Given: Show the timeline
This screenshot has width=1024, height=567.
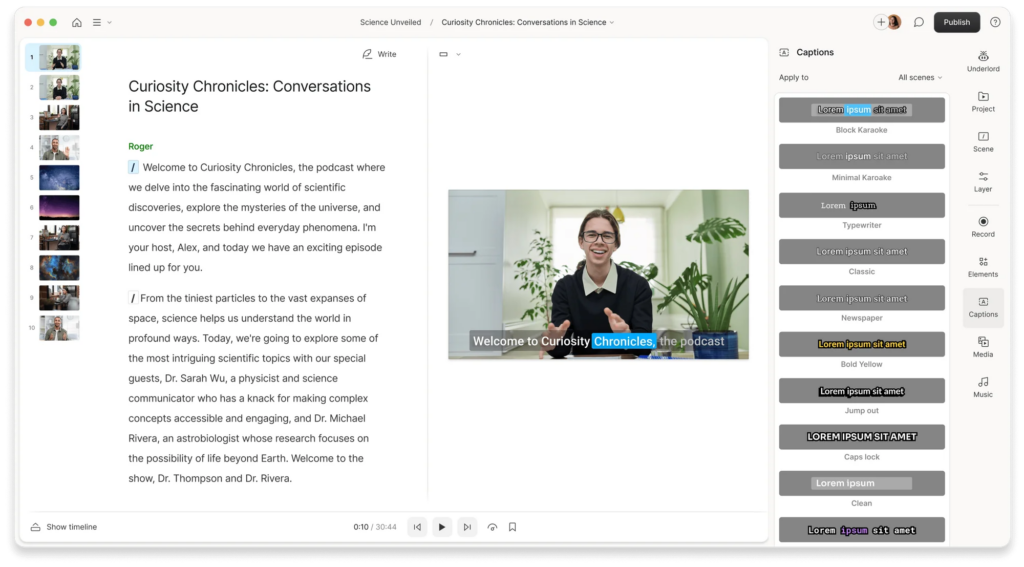Looking at the screenshot, I should click(x=64, y=526).
